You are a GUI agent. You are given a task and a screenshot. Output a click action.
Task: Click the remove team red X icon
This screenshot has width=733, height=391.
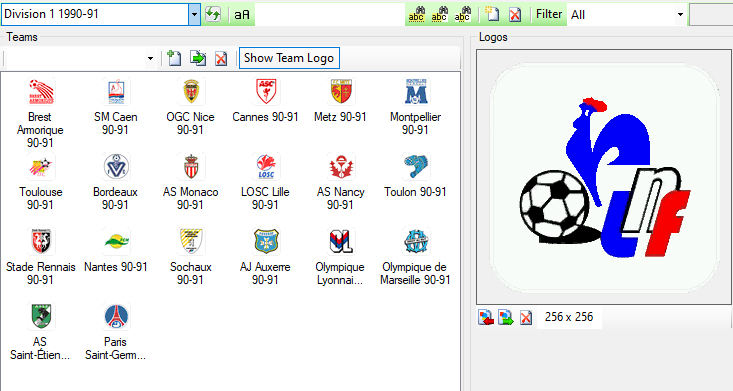[221, 58]
